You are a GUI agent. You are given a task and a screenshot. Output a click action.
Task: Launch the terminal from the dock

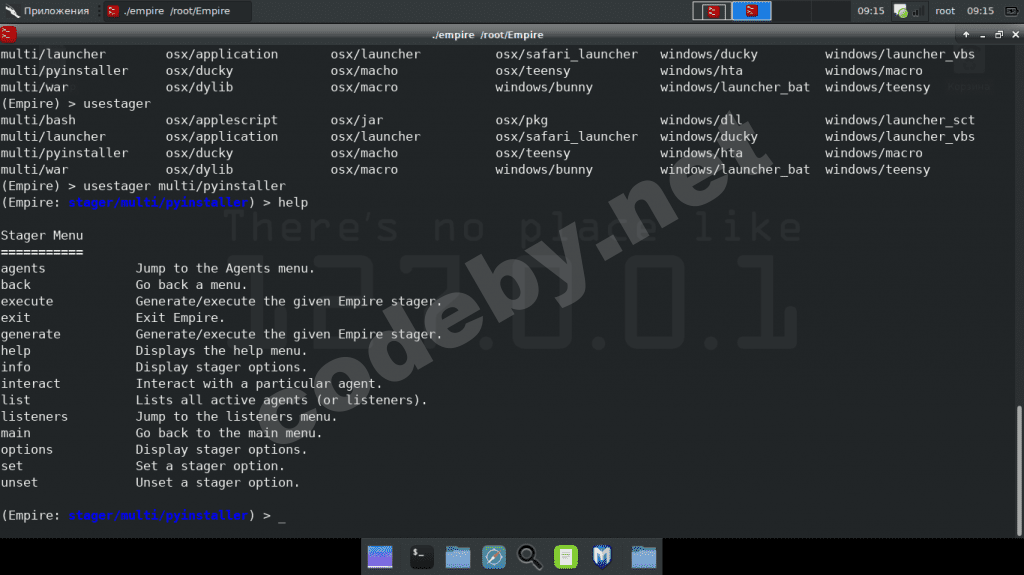(x=421, y=557)
